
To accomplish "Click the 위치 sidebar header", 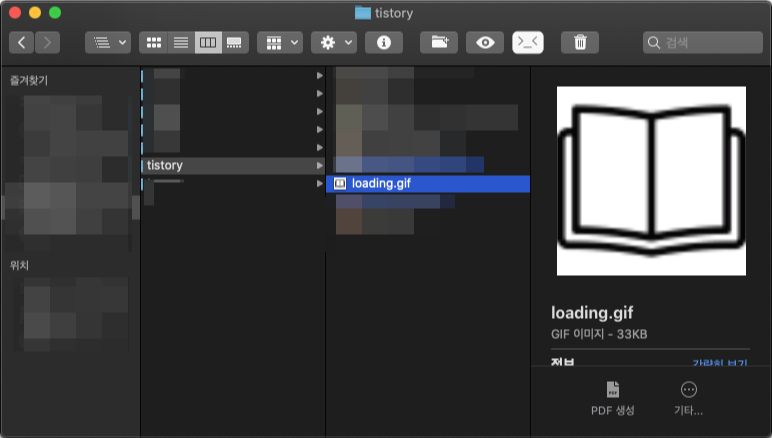I will 19,265.
